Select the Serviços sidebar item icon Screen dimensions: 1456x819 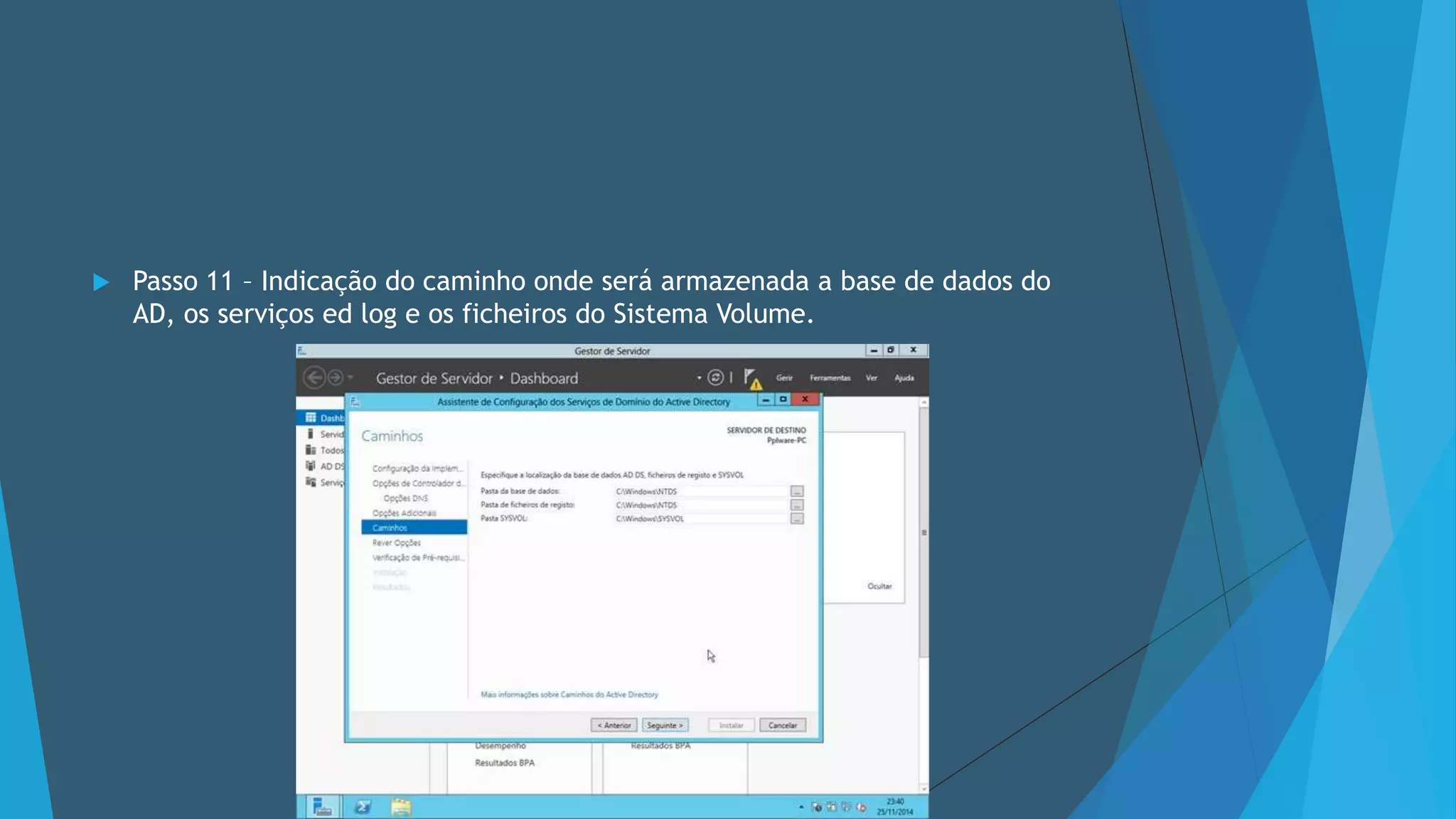click(311, 482)
